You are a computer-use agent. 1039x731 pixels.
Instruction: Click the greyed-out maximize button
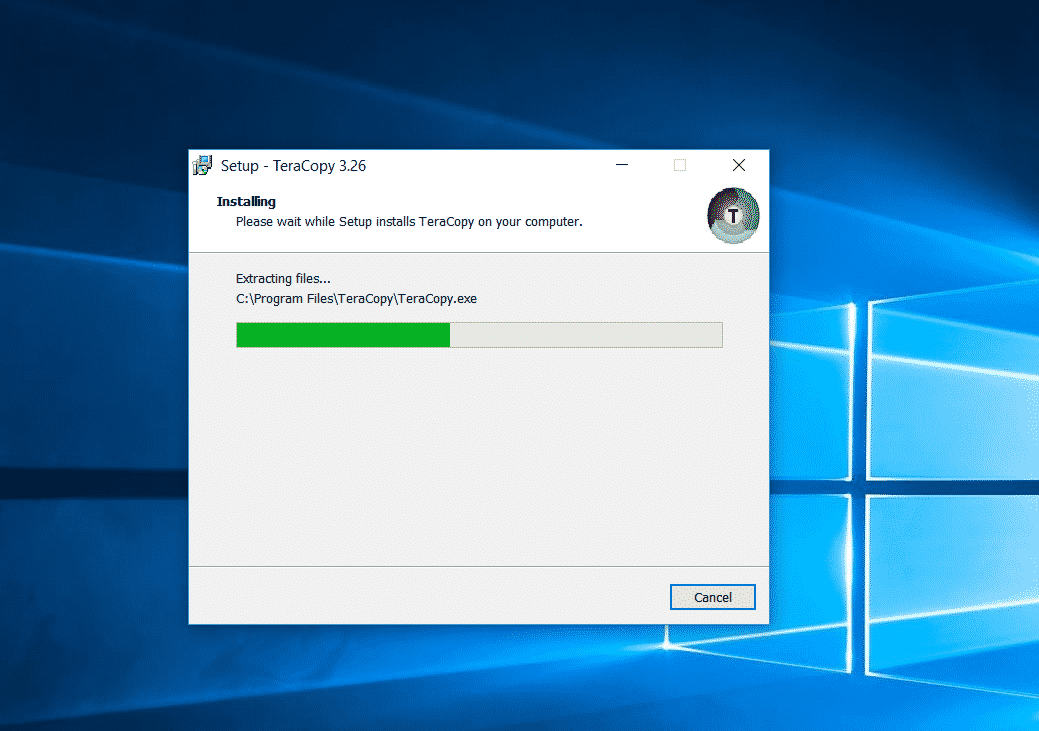click(x=680, y=165)
